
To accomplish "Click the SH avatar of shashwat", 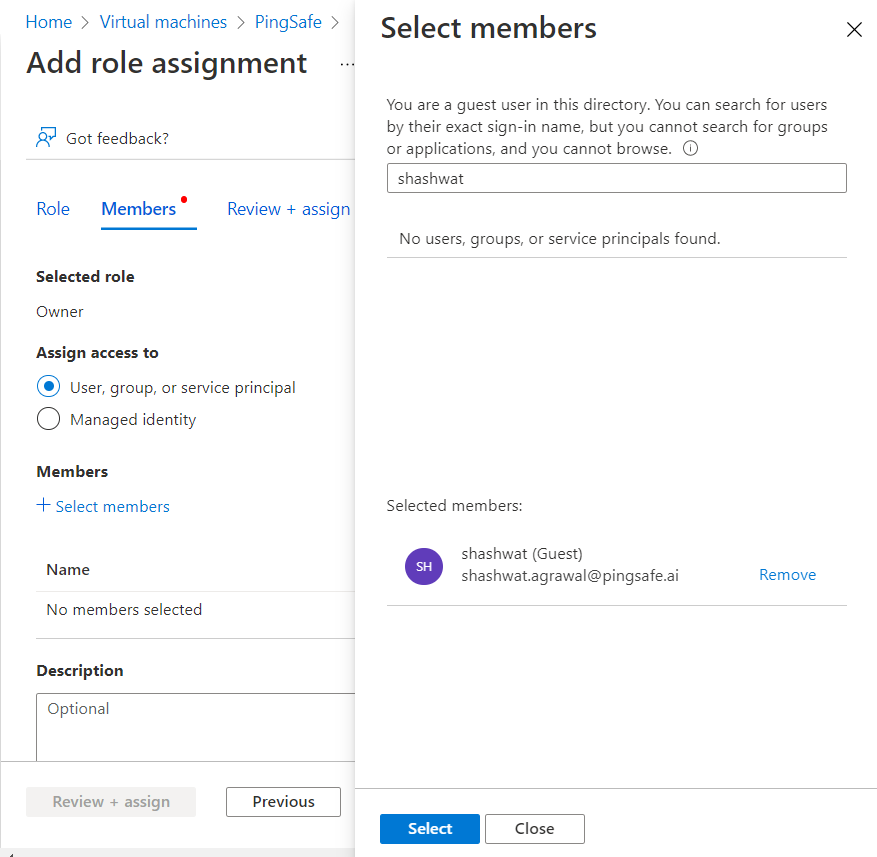I will 424,566.
